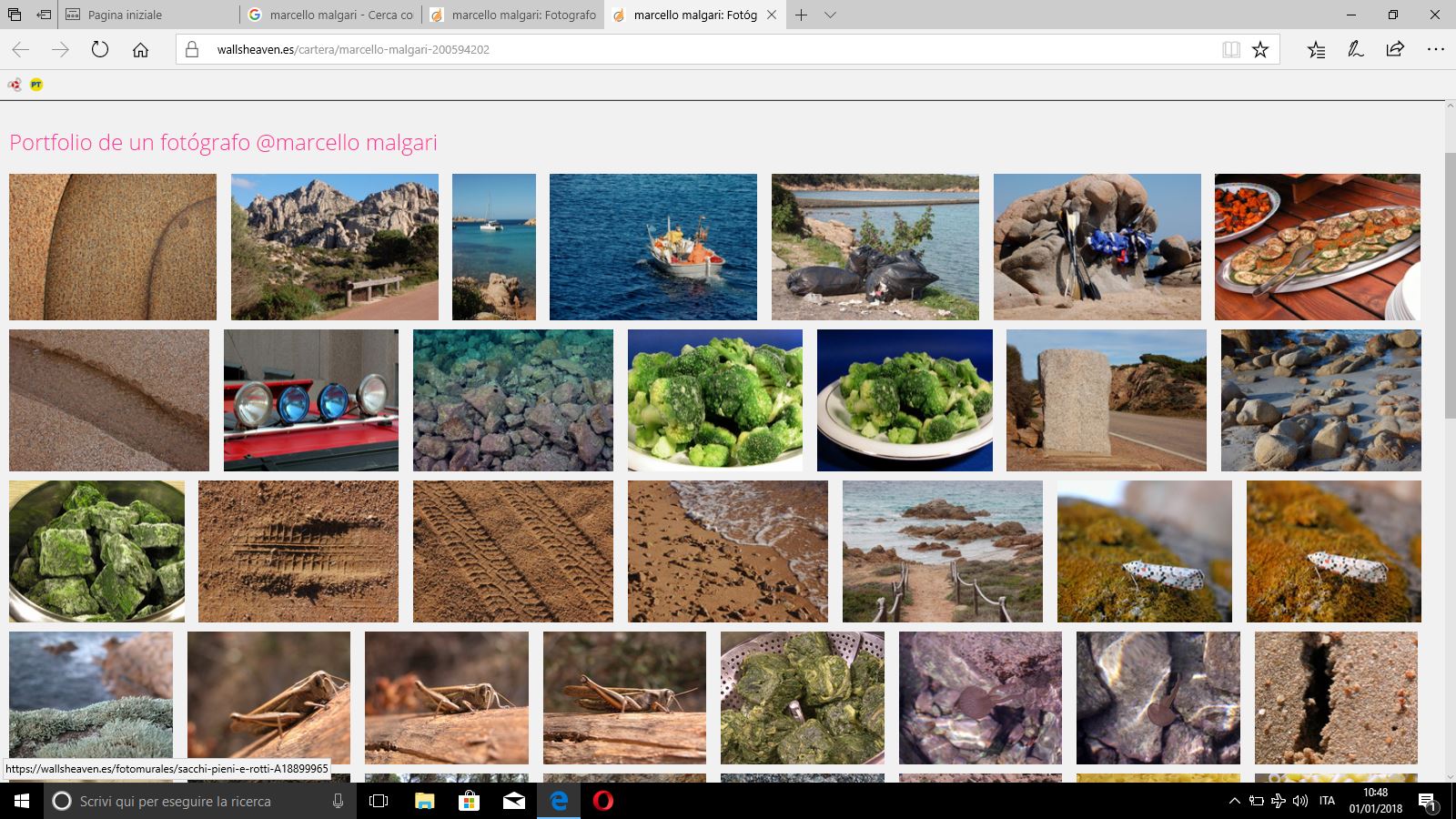The height and width of the screenshot is (819, 1456).
Task: Open the Action Center notifications
Action: (1428, 802)
